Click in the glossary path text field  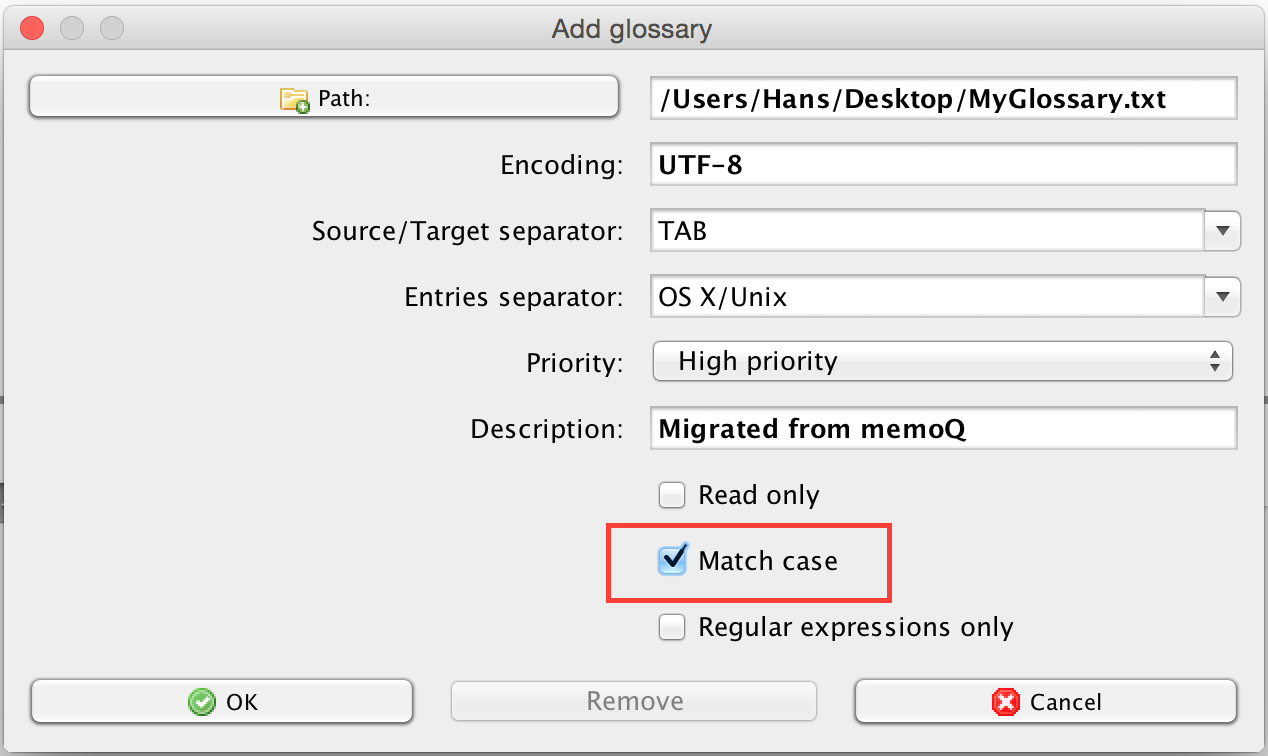[943, 99]
